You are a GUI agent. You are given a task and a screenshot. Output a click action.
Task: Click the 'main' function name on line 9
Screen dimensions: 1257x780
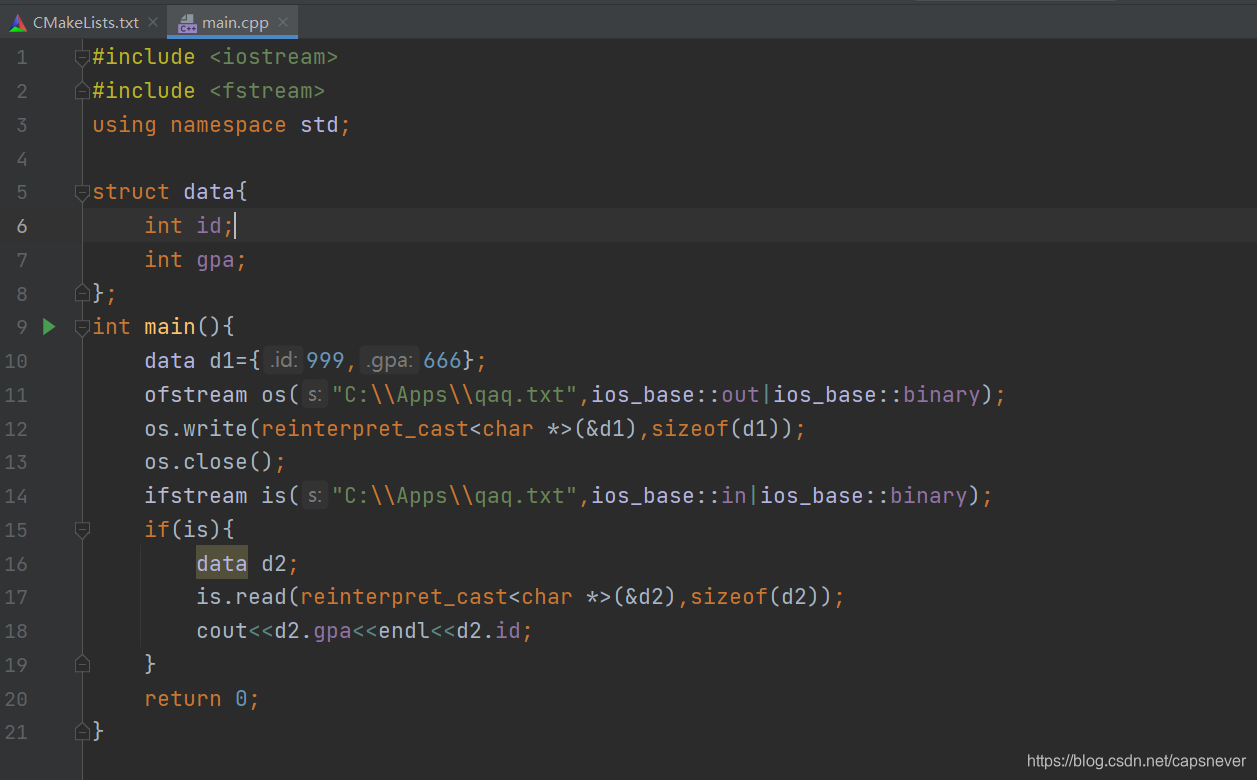point(170,327)
